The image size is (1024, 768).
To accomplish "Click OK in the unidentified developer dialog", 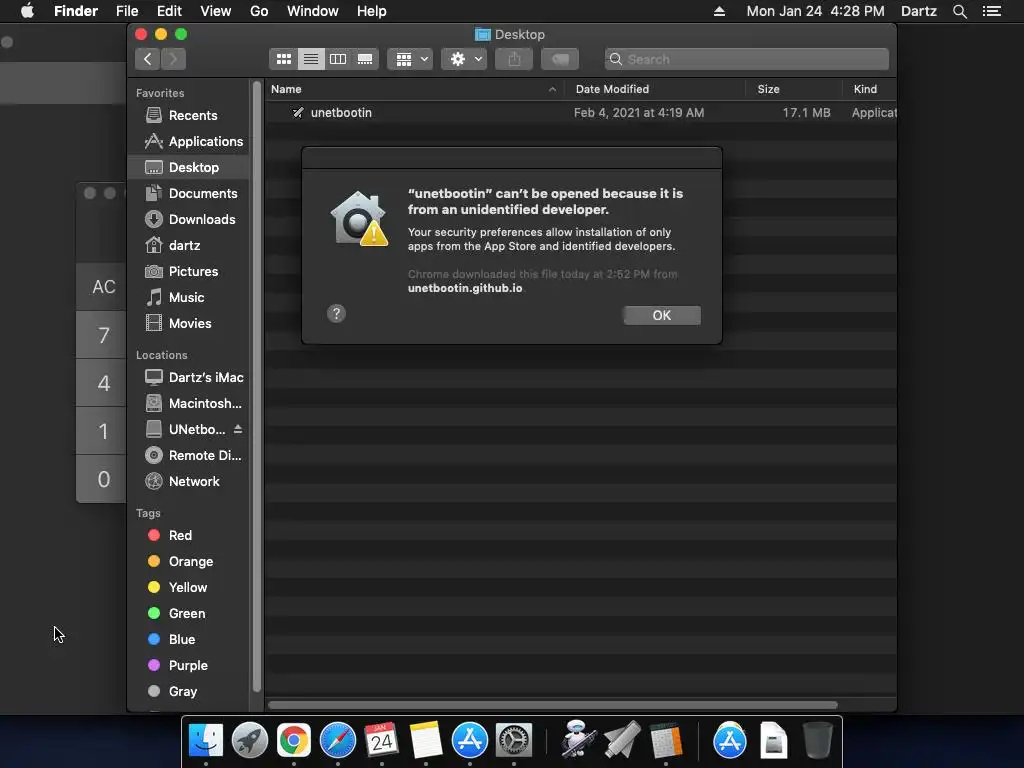I will click(x=662, y=315).
